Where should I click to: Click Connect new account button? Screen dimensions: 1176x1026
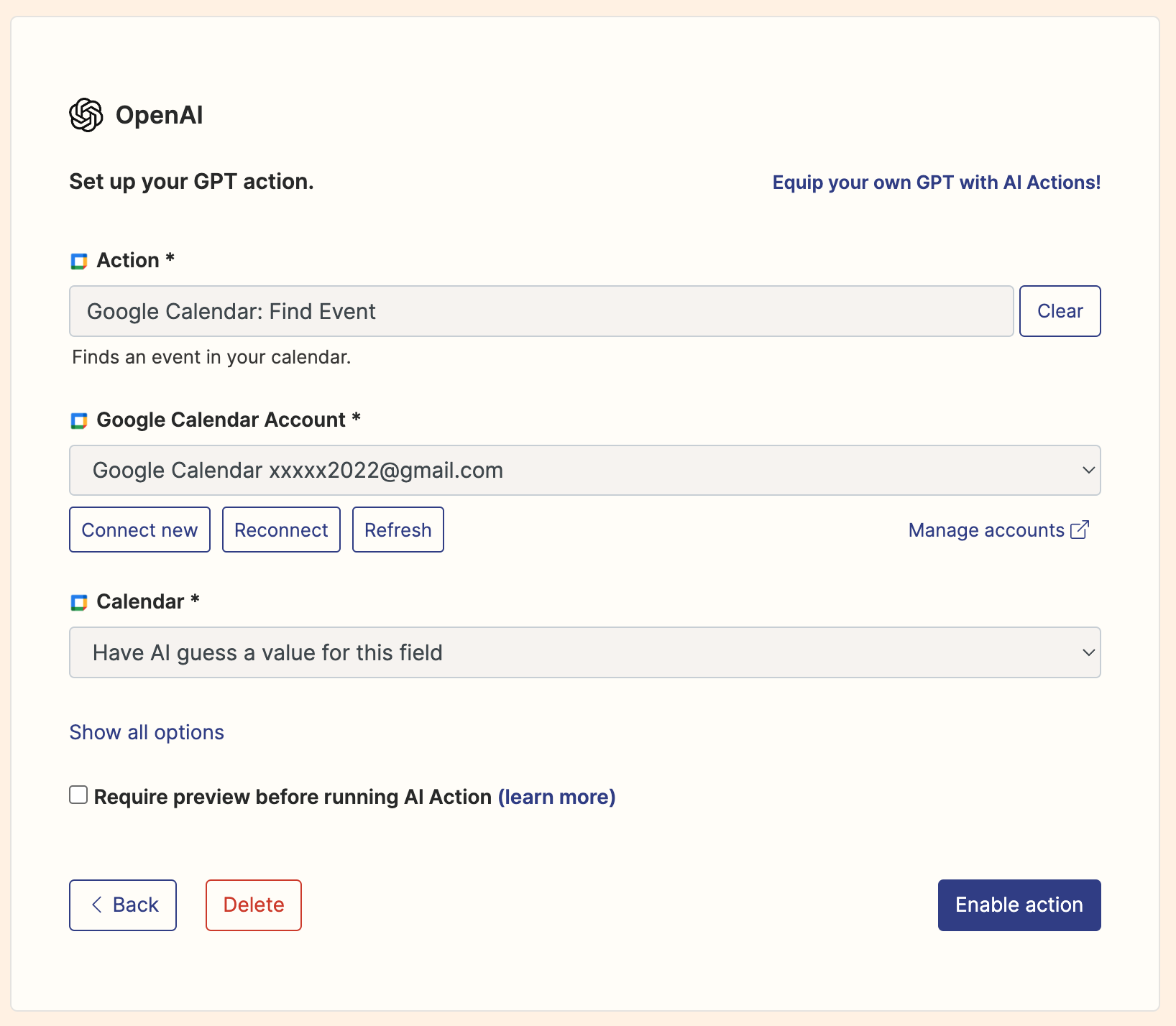139,530
